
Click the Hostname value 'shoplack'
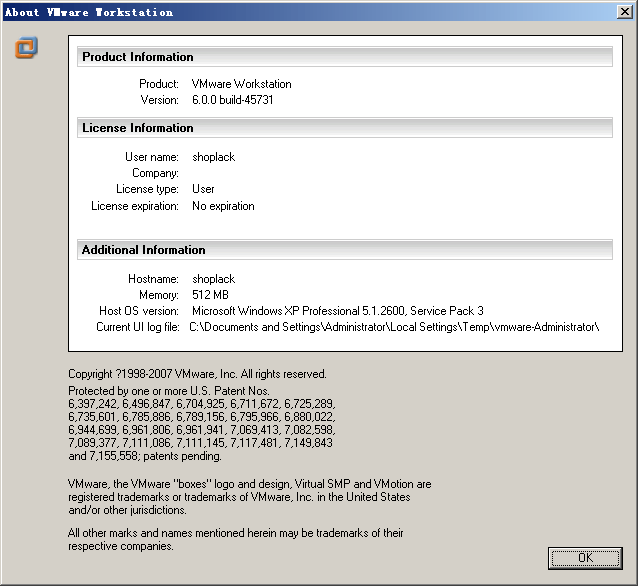(x=214, y=279)
